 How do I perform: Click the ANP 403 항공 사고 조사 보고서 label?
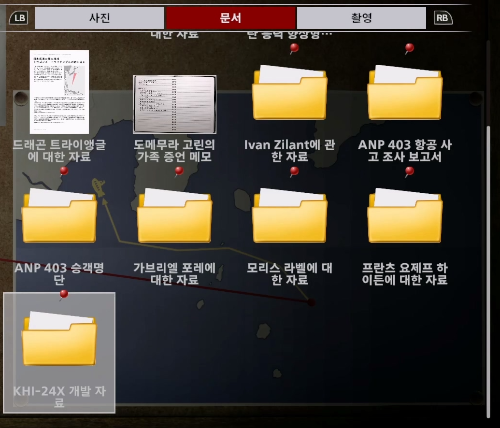coord(405,151)
